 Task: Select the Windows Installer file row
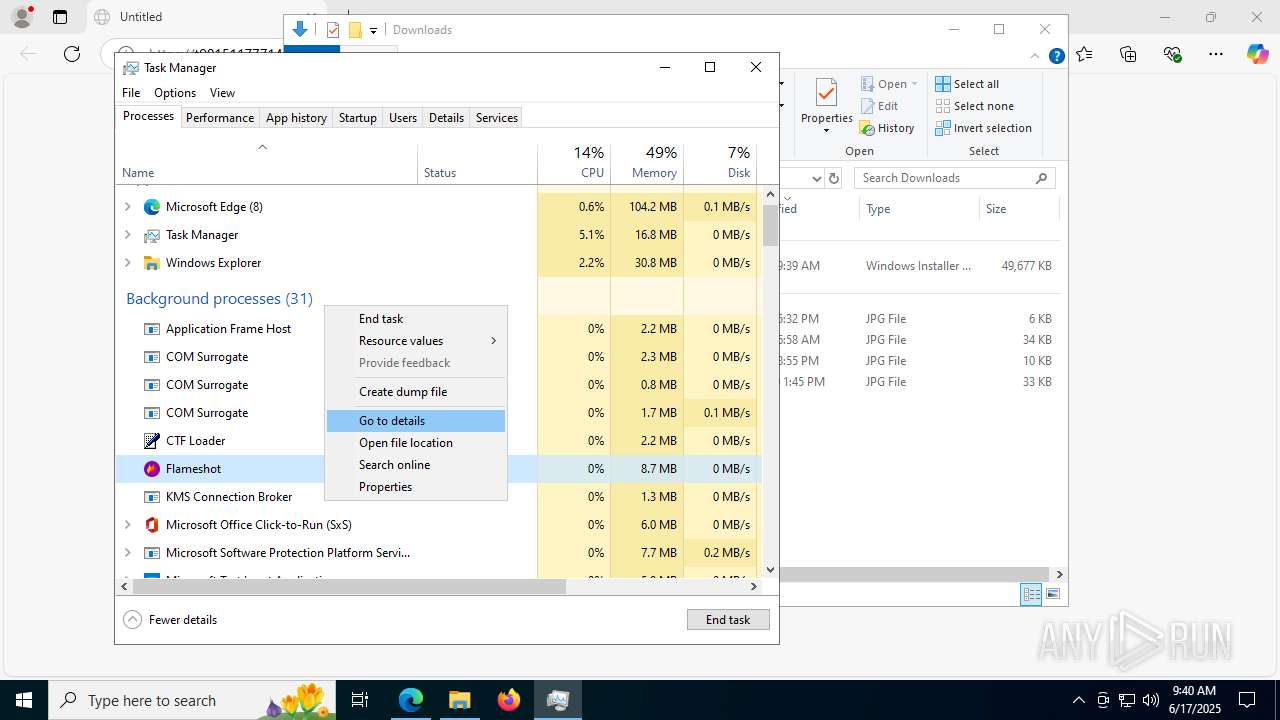pyautogui.click(x=920, y=266)
